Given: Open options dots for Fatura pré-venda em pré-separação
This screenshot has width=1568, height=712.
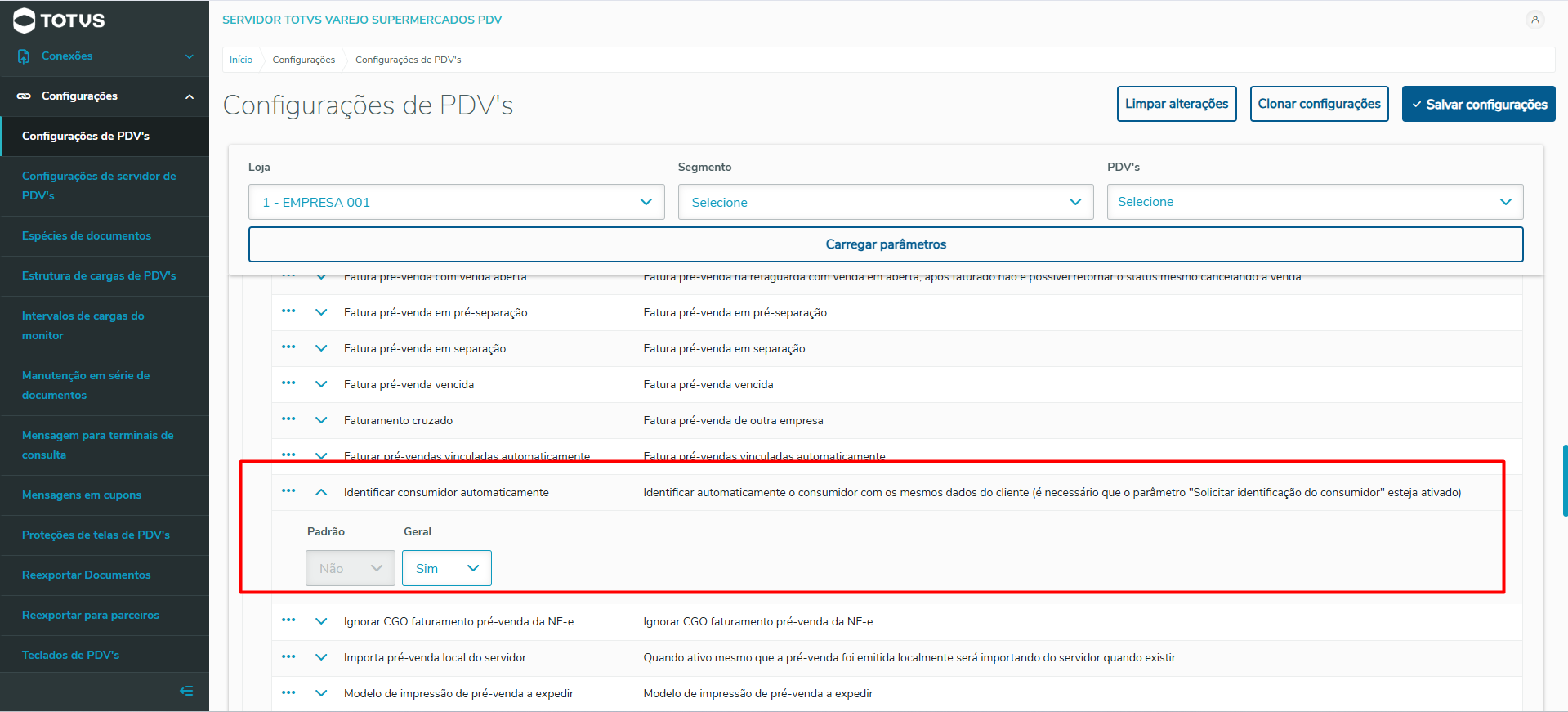Looking at the screenshot, I should [x=288, y=311].
